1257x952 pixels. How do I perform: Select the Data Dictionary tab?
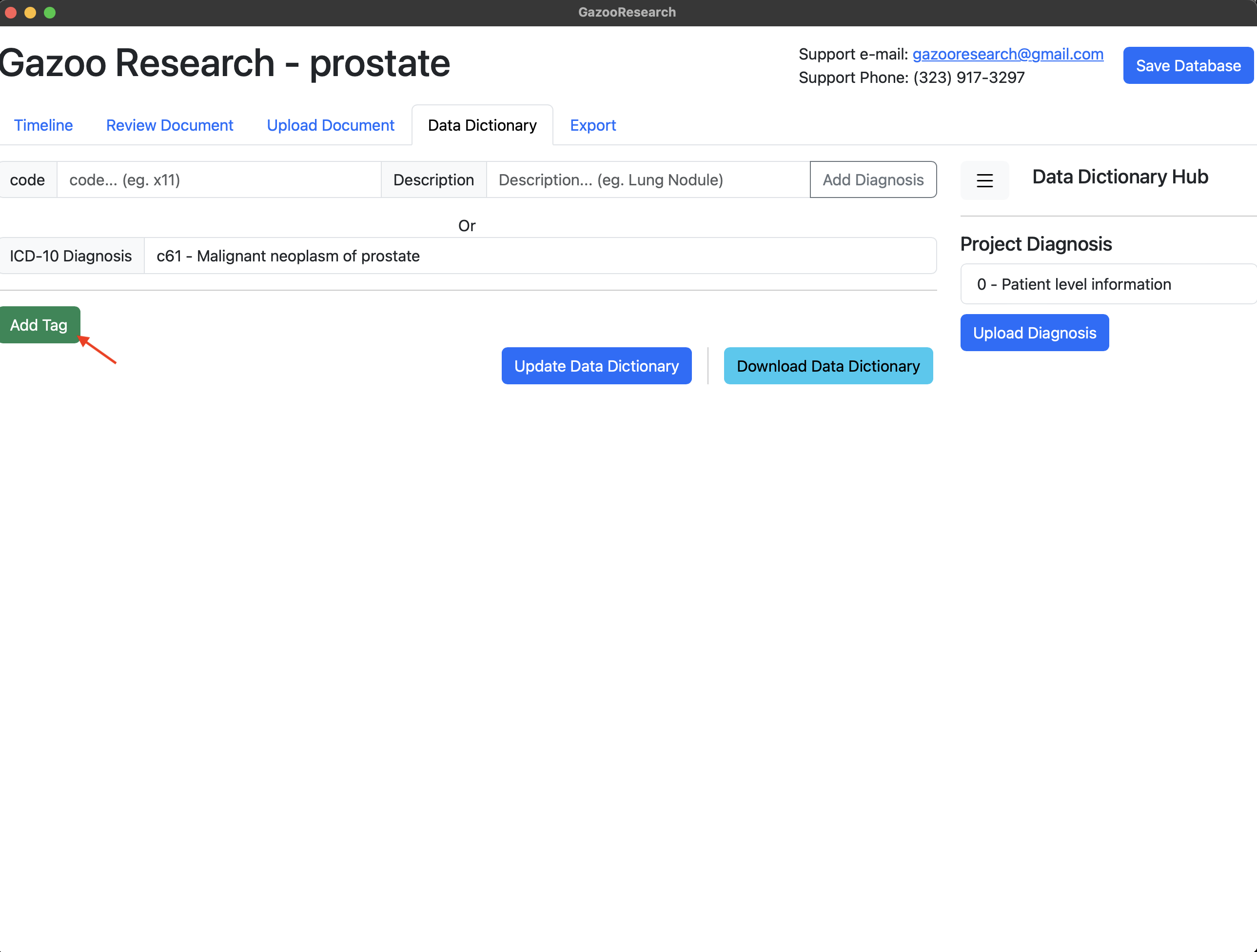(482, 125)
